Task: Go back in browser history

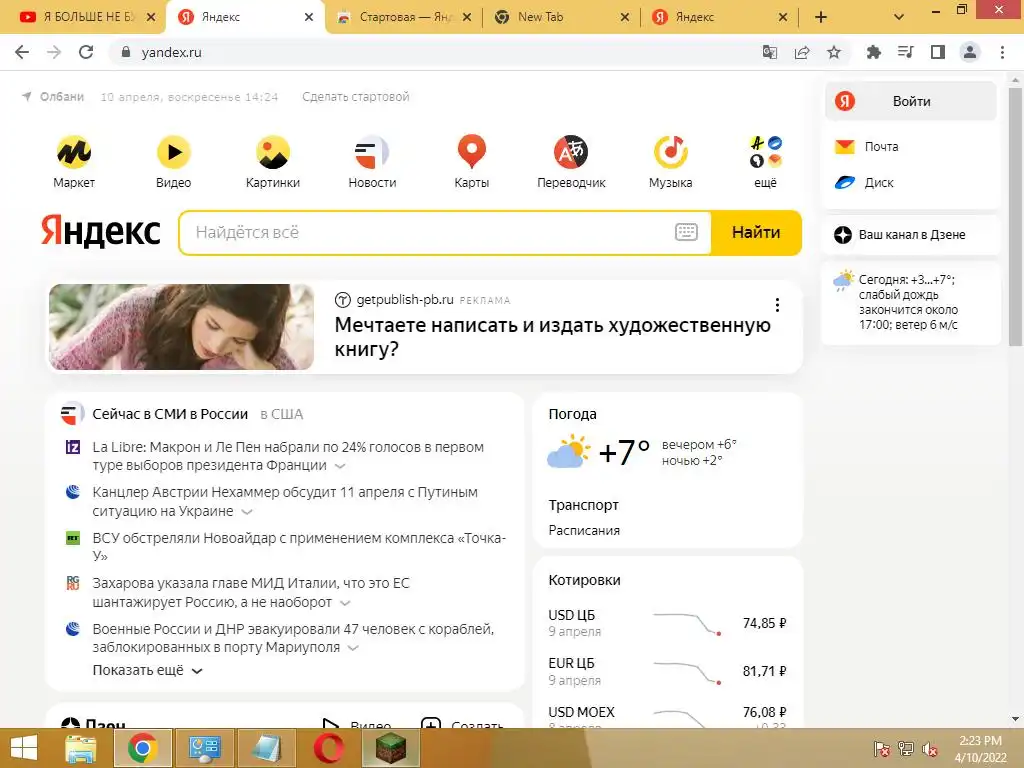Action: point(22,52)
